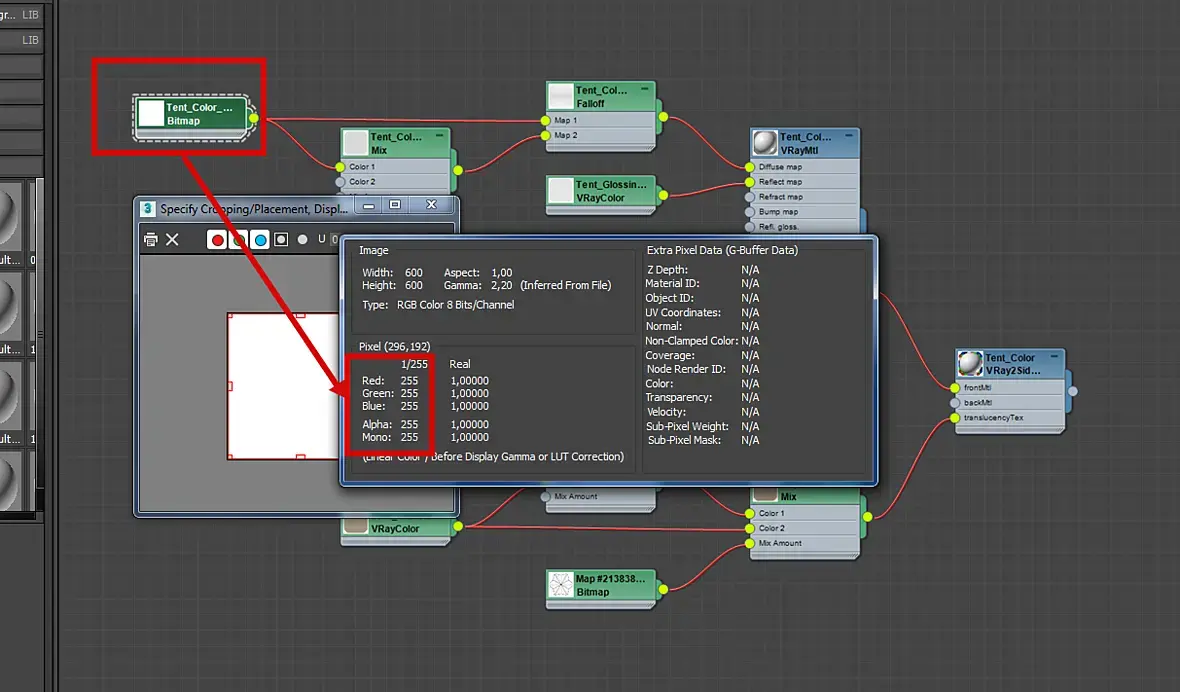Click the left crop handle on the bitmap preview
Image resolution: width=1180 pixels, height=692 pixels.
click(230, 386)
